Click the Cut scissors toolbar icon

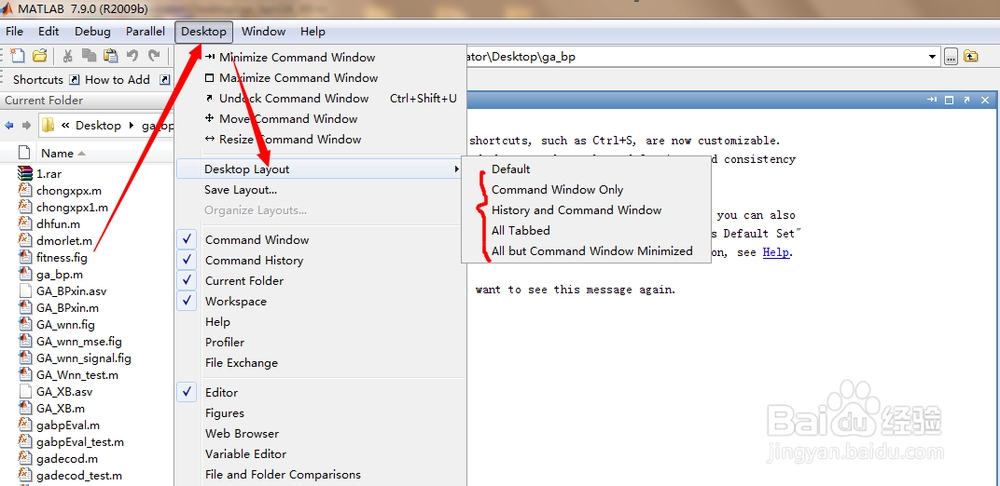click(68, 55)
